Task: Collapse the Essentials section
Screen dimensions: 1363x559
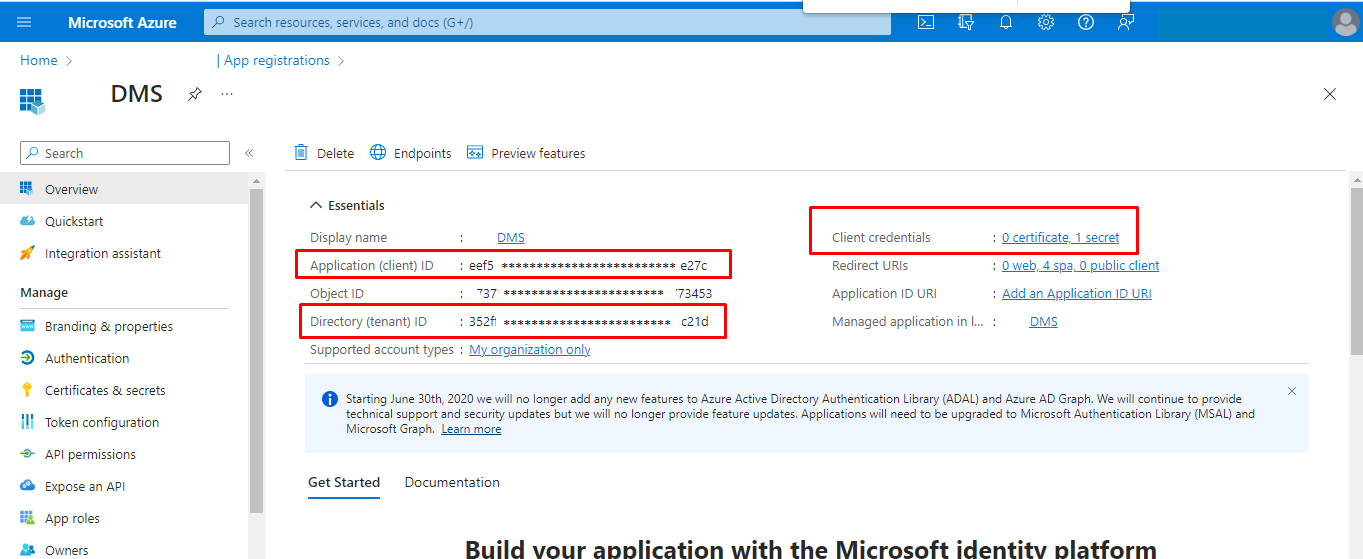Action: tap(316, 205)
